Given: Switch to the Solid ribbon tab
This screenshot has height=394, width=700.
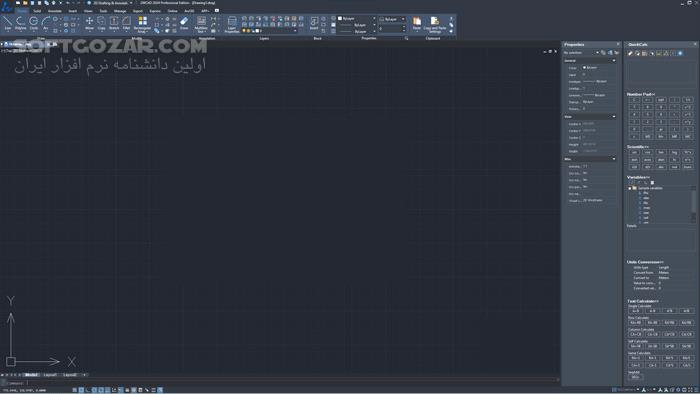Looking at the screenshot, I should tap(37, 11).
